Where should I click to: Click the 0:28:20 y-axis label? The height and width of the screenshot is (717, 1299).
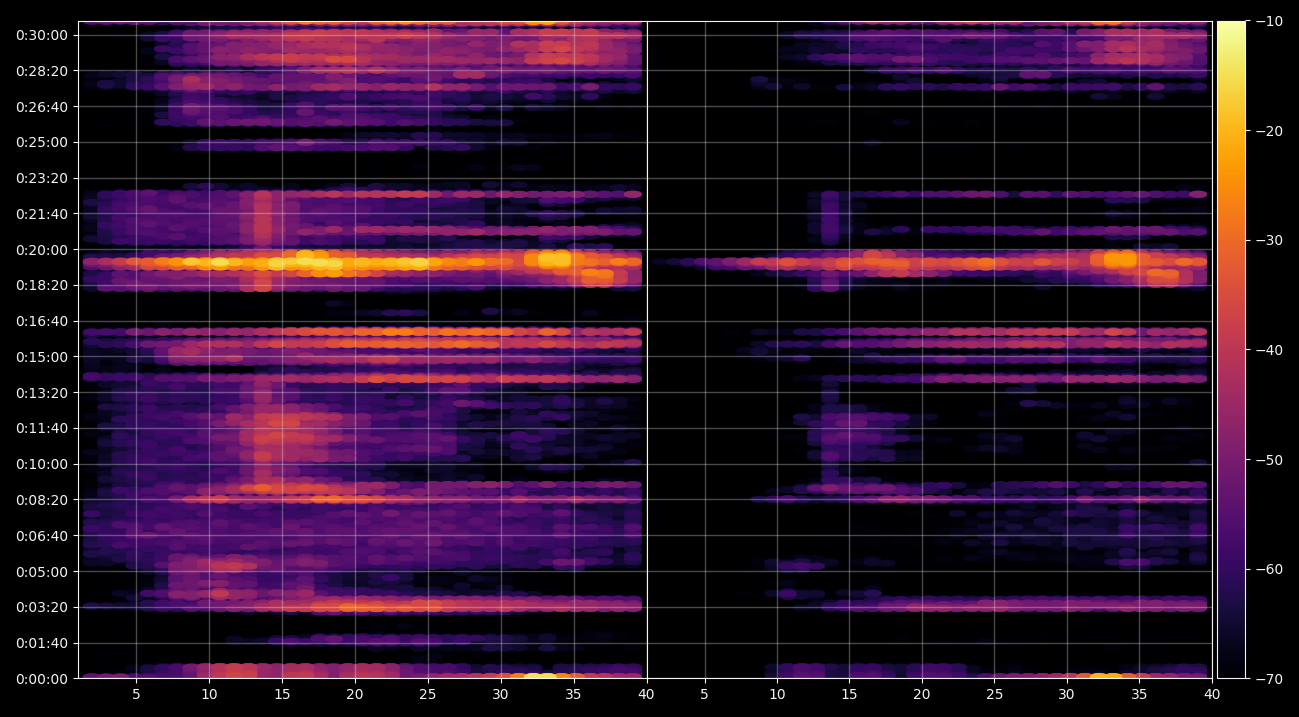(41, 71)
